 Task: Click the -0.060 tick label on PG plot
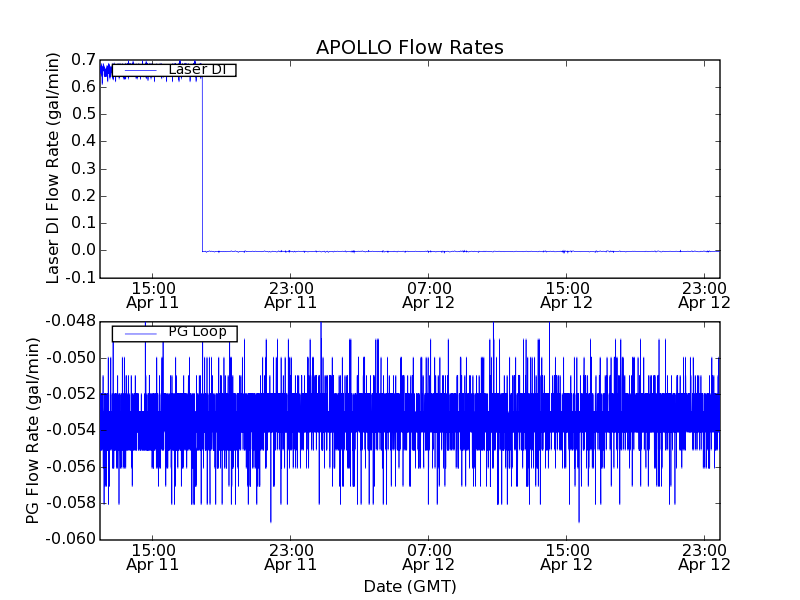coord(71,539)
